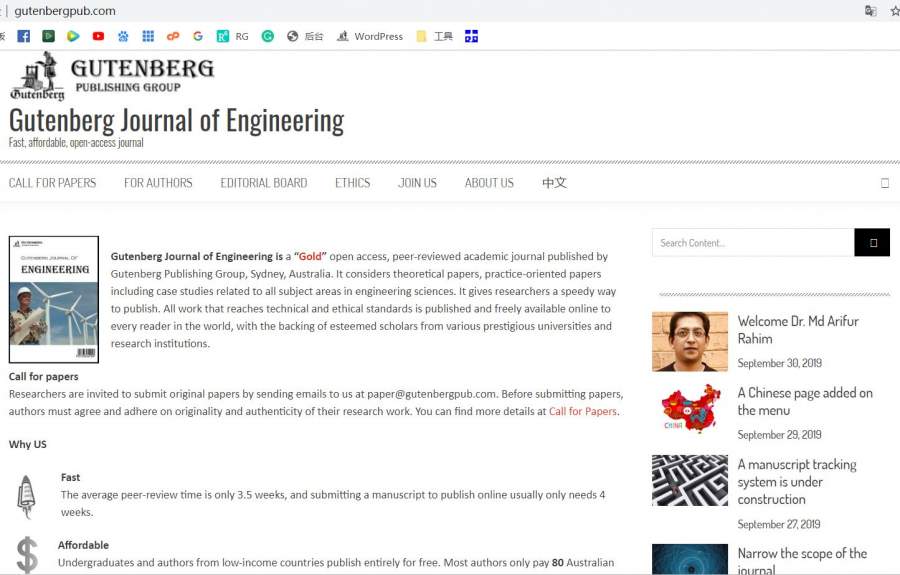Open the WordPress bookmark
This screenshot has width=900, height=575.
coord(370,36)
